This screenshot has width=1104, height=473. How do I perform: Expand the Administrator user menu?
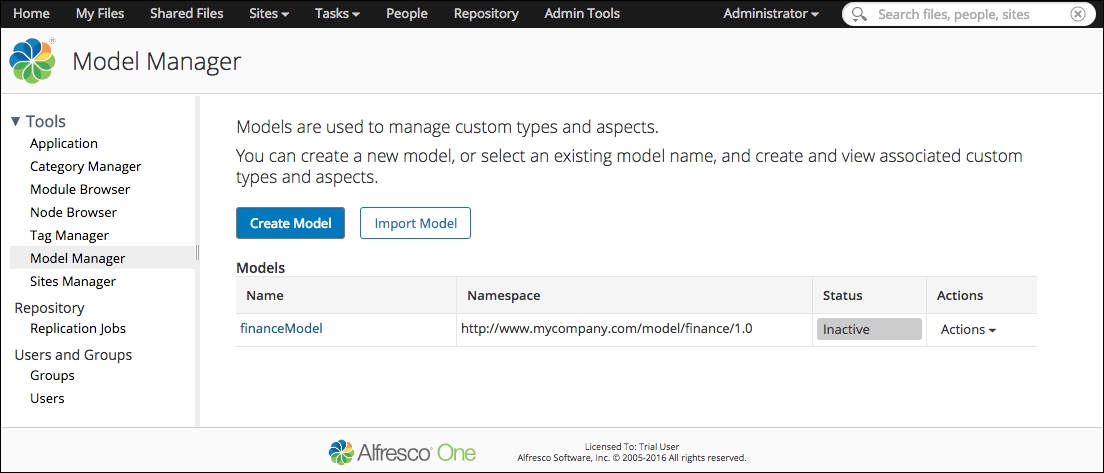(x=771, y=13)
